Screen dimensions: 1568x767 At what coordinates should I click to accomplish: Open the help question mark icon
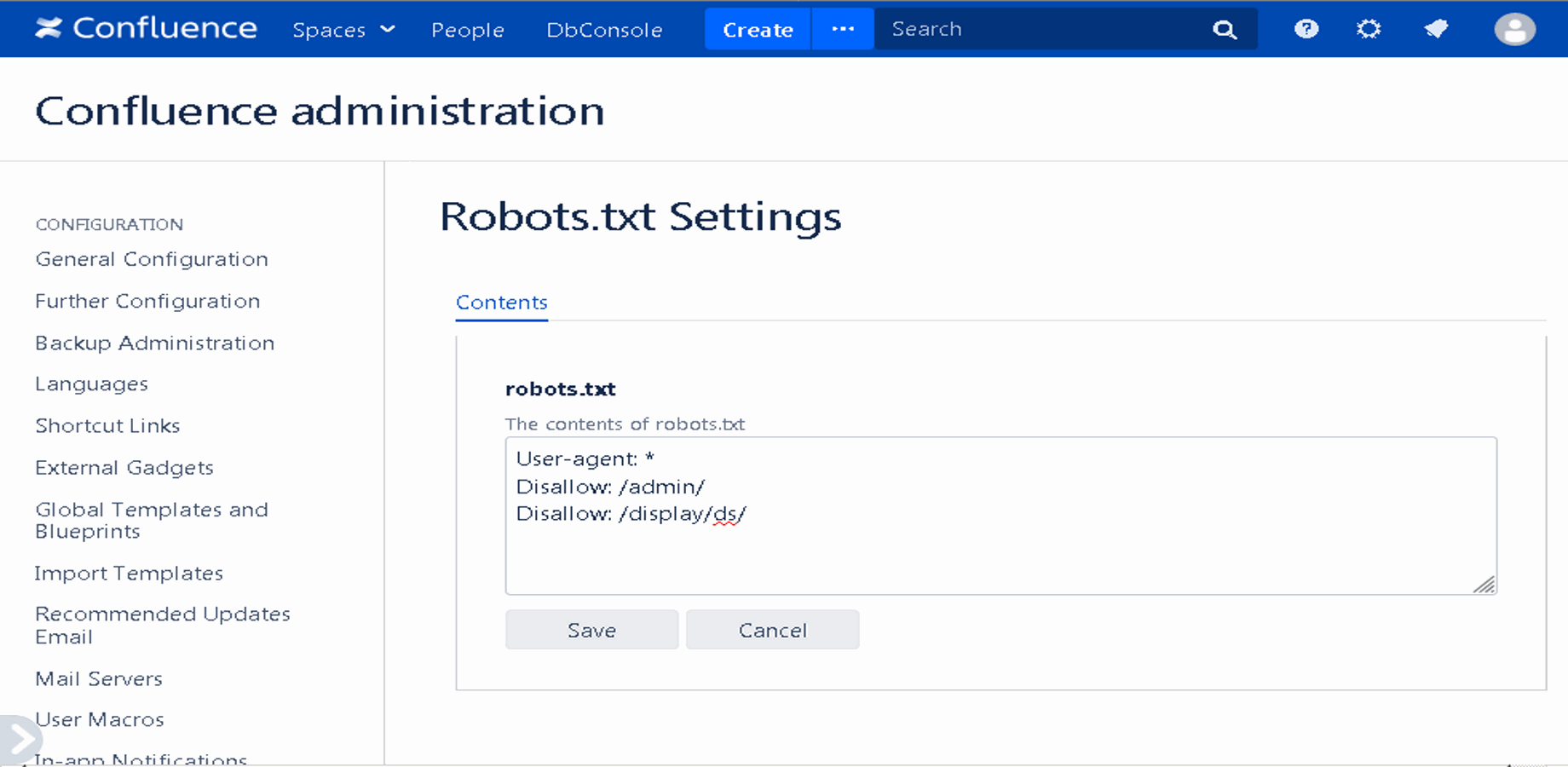[1306, 29]
